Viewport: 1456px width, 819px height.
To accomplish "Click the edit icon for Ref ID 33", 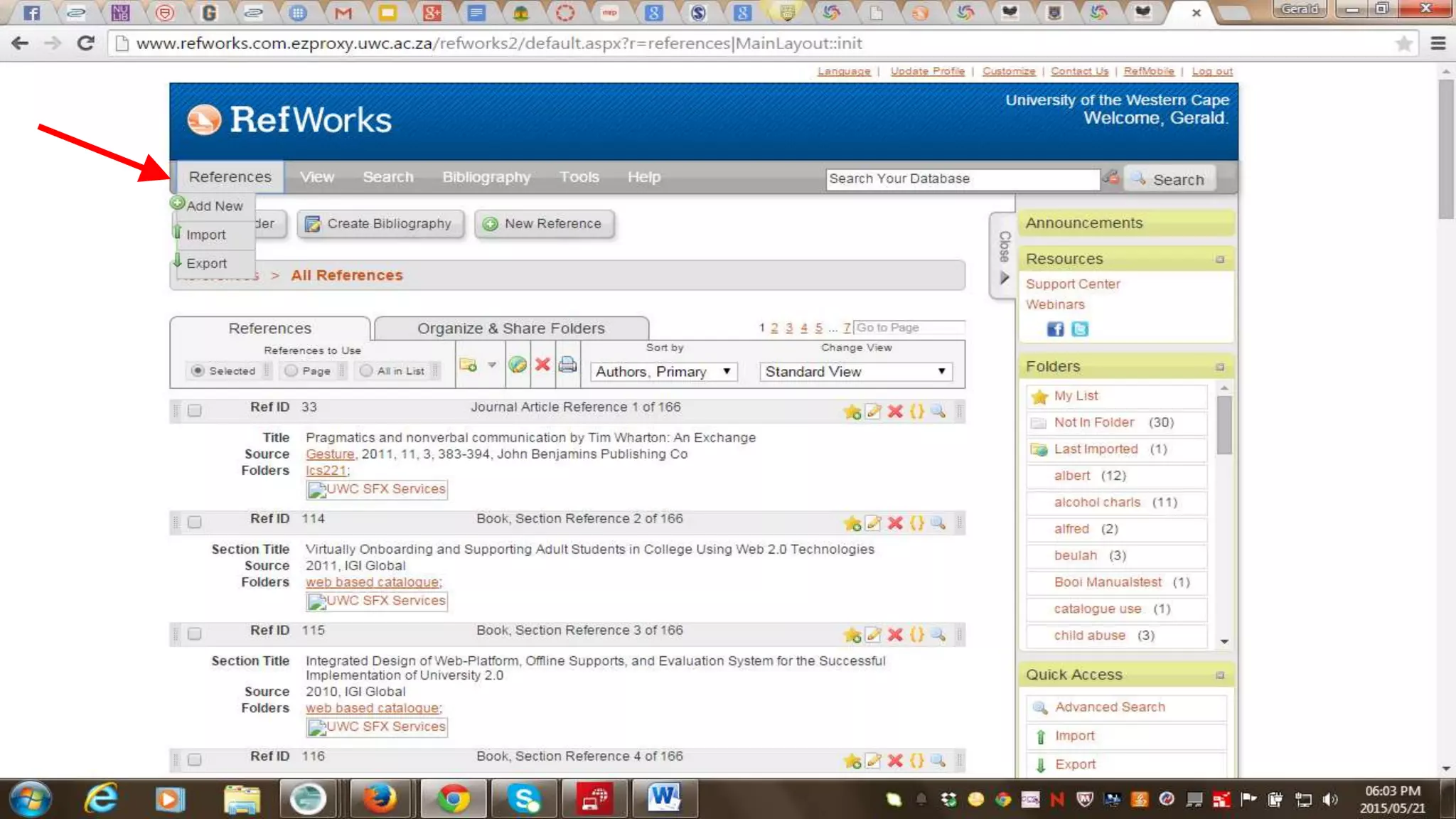I will (874, 411).
